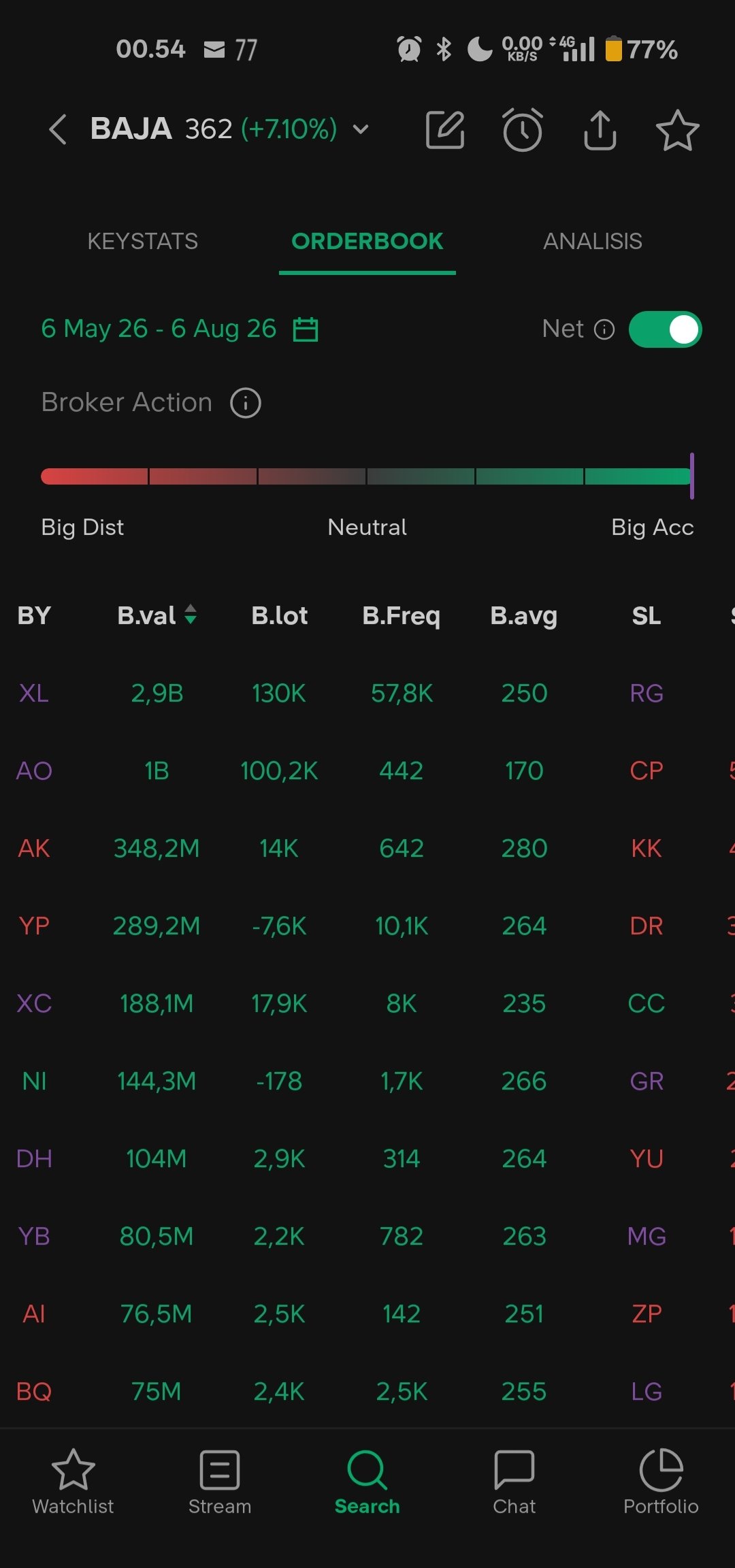Viewport: 735px width, 1568px height.
Task: Switch to the ANALISIS tab
Action: click(593, 241)
